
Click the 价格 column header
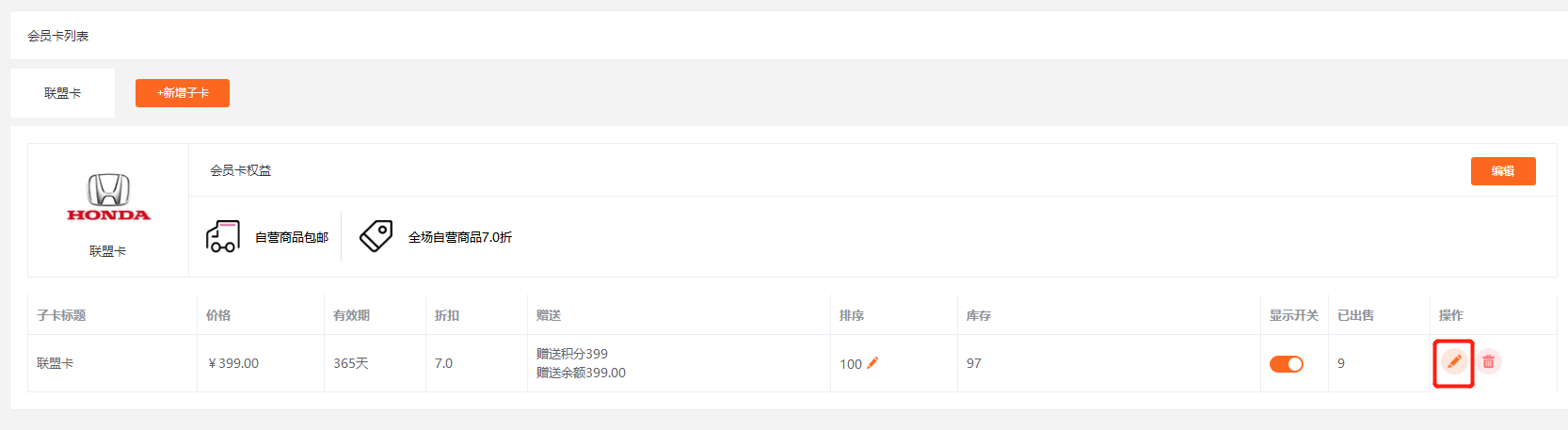click(x=218, y=315)
